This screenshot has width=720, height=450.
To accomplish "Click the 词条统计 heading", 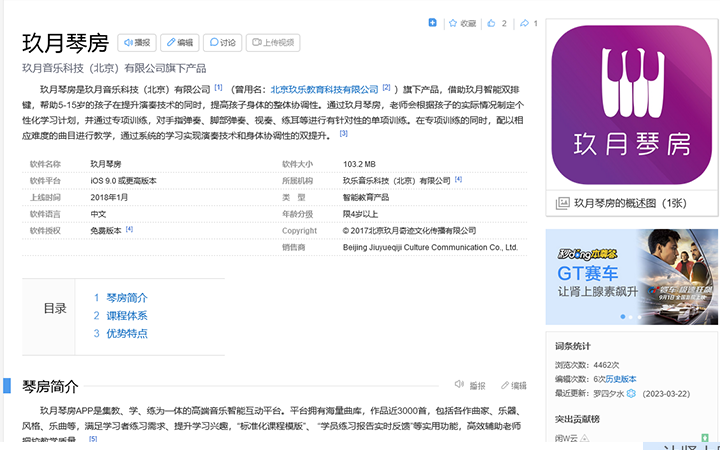I will (x=573, y=346).
